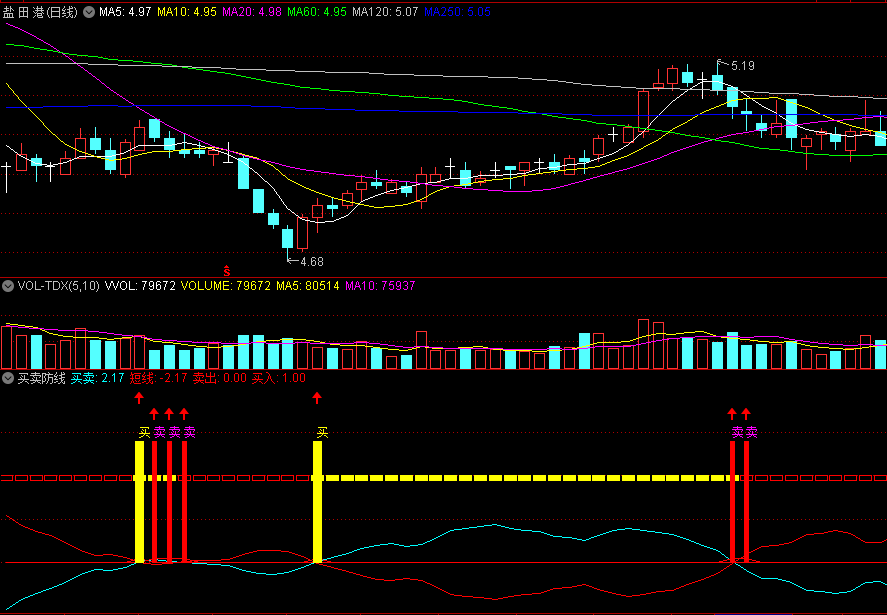Click the magenta MA20: 4.98 label
Viewport: 887px width, 615px height.
252,12
